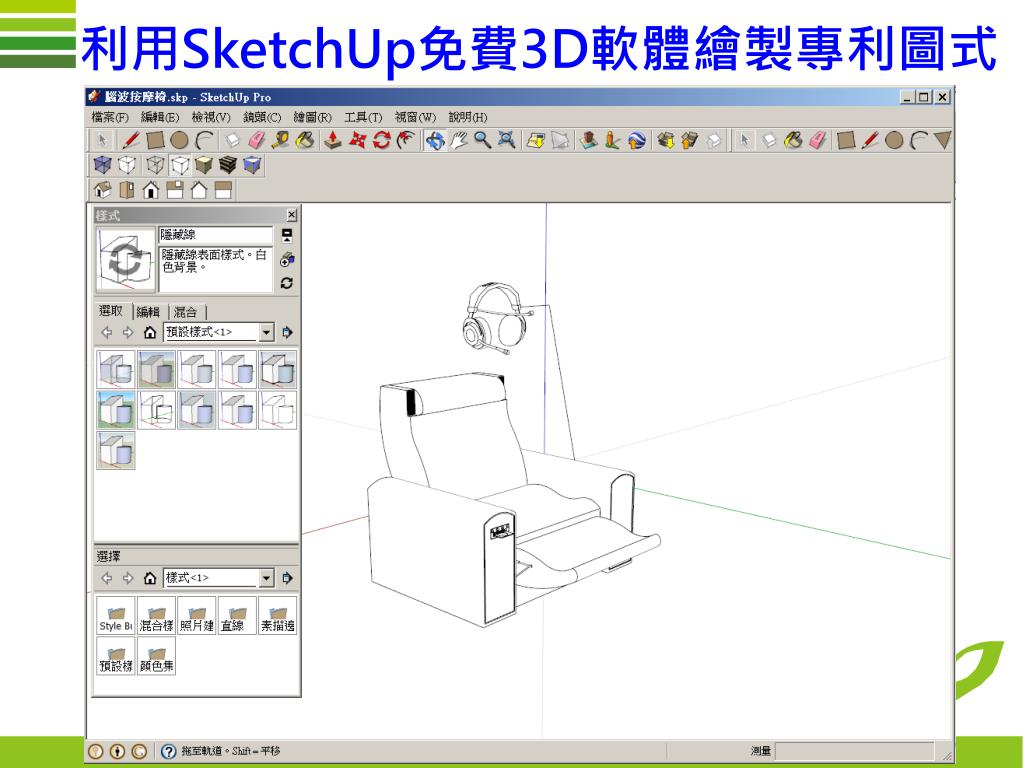This screenshot has width=1024, height=768.
Task: Activate the Zoom magnifier tool
Action: [483, 140]
